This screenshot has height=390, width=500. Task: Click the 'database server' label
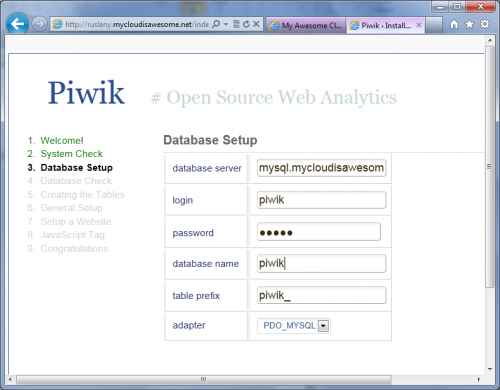207,168
